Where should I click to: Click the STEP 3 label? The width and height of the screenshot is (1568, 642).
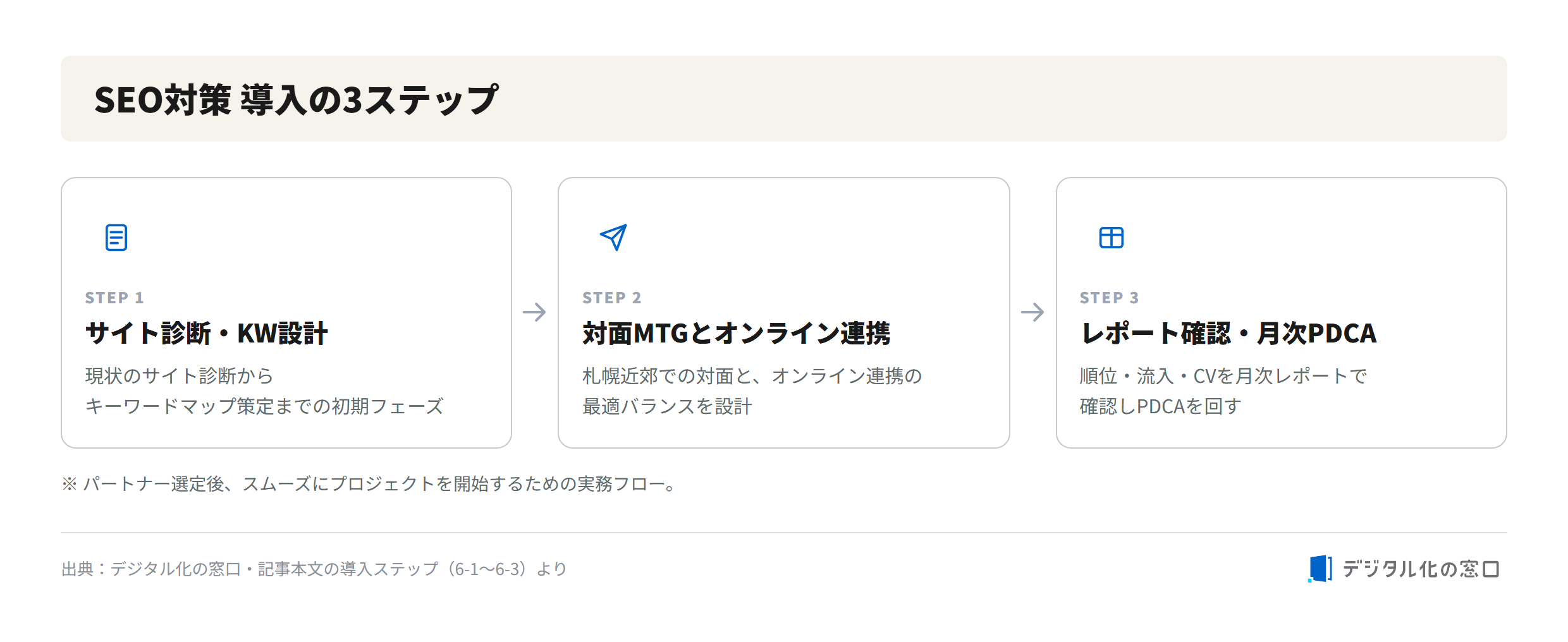pos(1109,298)
